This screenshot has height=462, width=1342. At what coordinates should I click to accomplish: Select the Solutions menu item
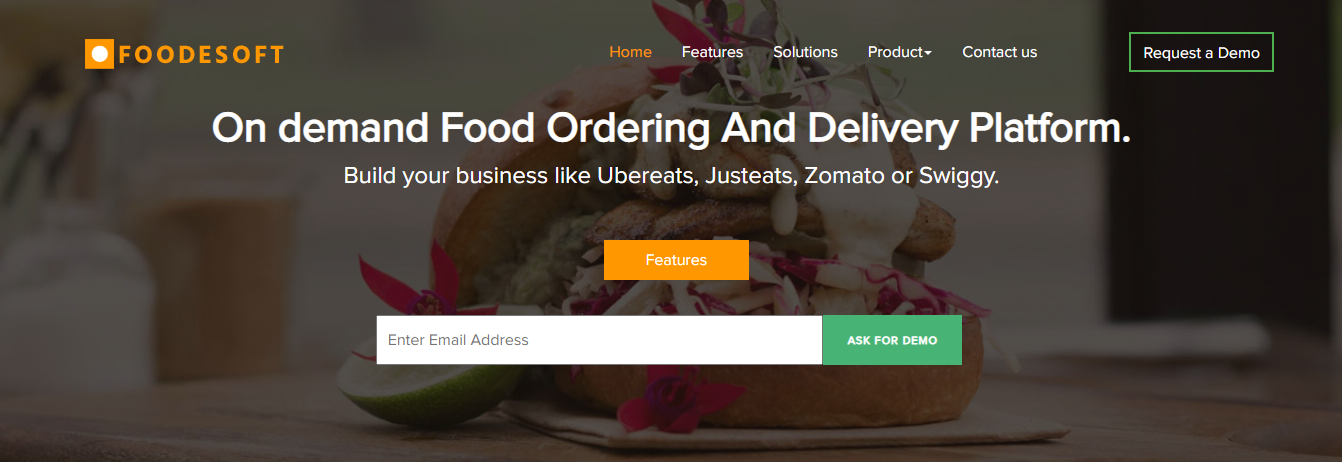[805, 52]
